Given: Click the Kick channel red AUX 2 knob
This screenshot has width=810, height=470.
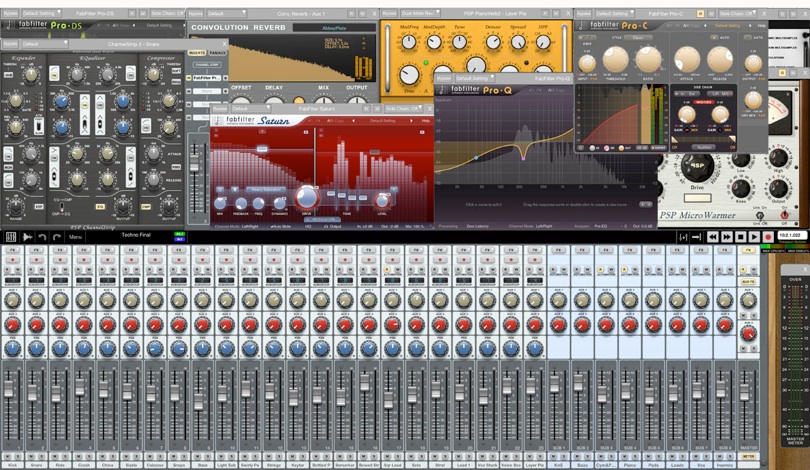Looking at the screenshot, I should 12,325.
